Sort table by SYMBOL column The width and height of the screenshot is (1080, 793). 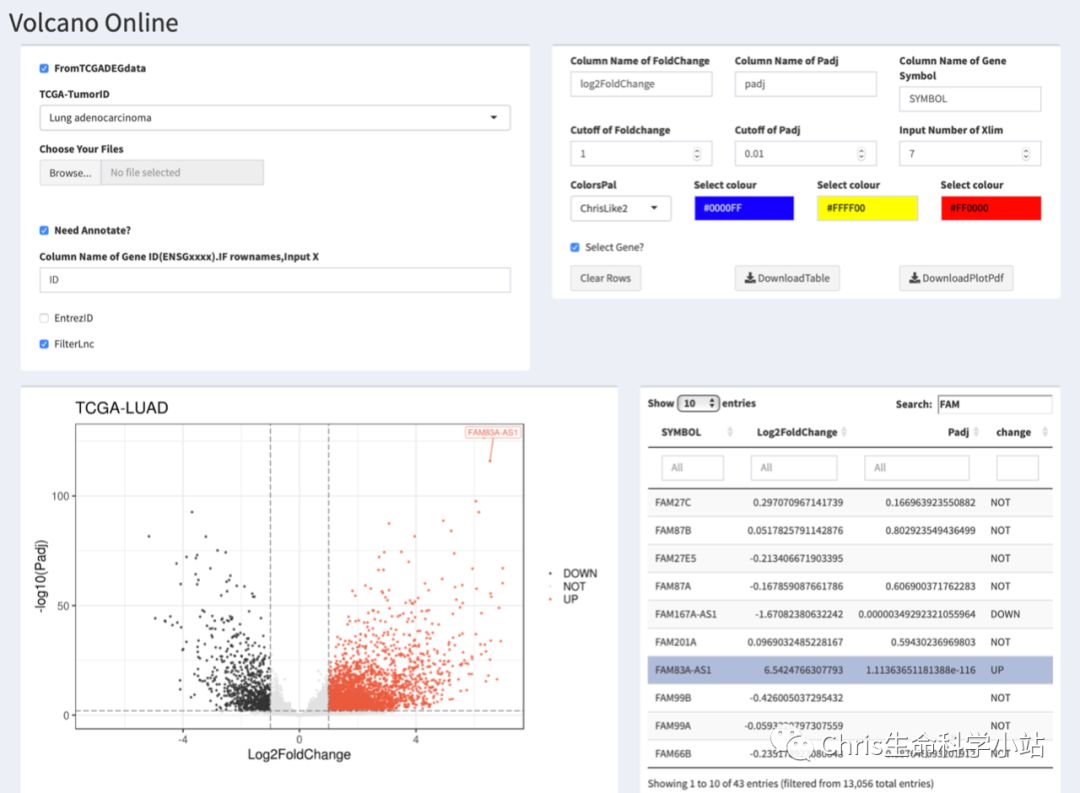point(694,432)
